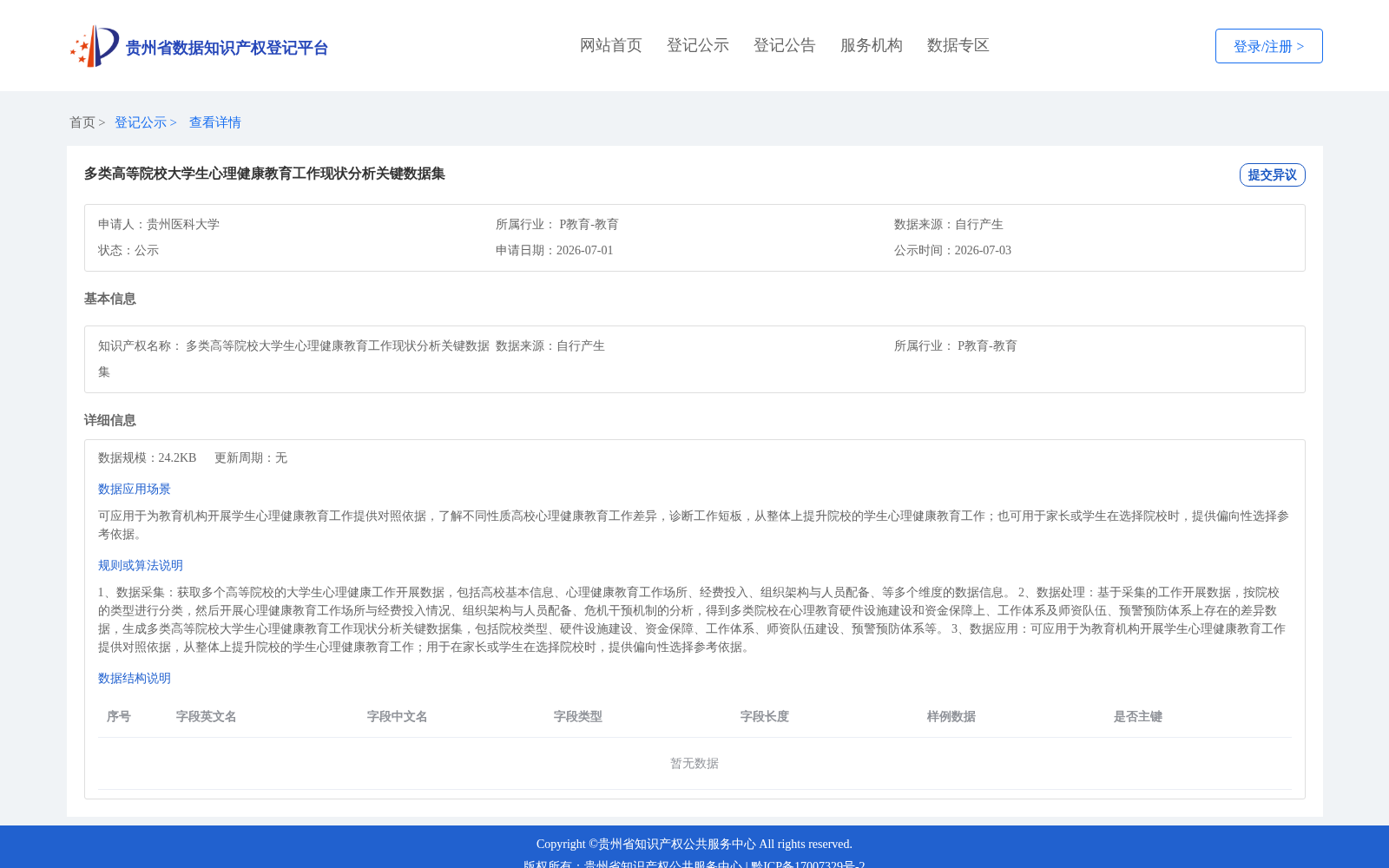Click 状态：公示 text
Viewport: 1389px width, 868px height.
pyautogui.click(x=128, y=250)
